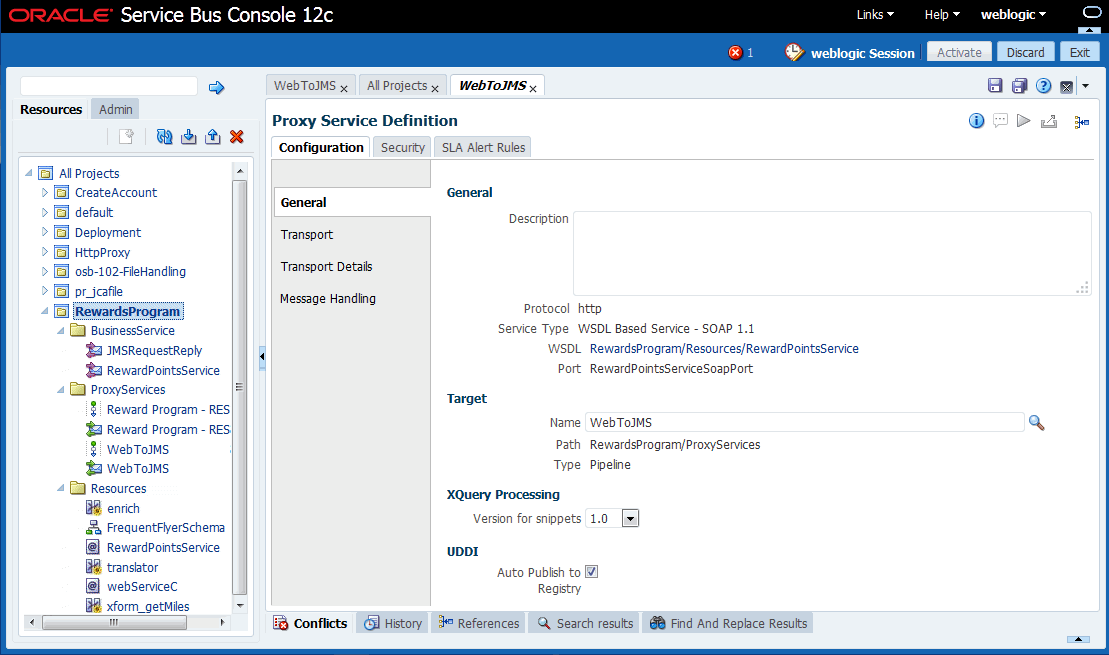
Task: Click the Close All editors icon
Action: pos(1067,86)
